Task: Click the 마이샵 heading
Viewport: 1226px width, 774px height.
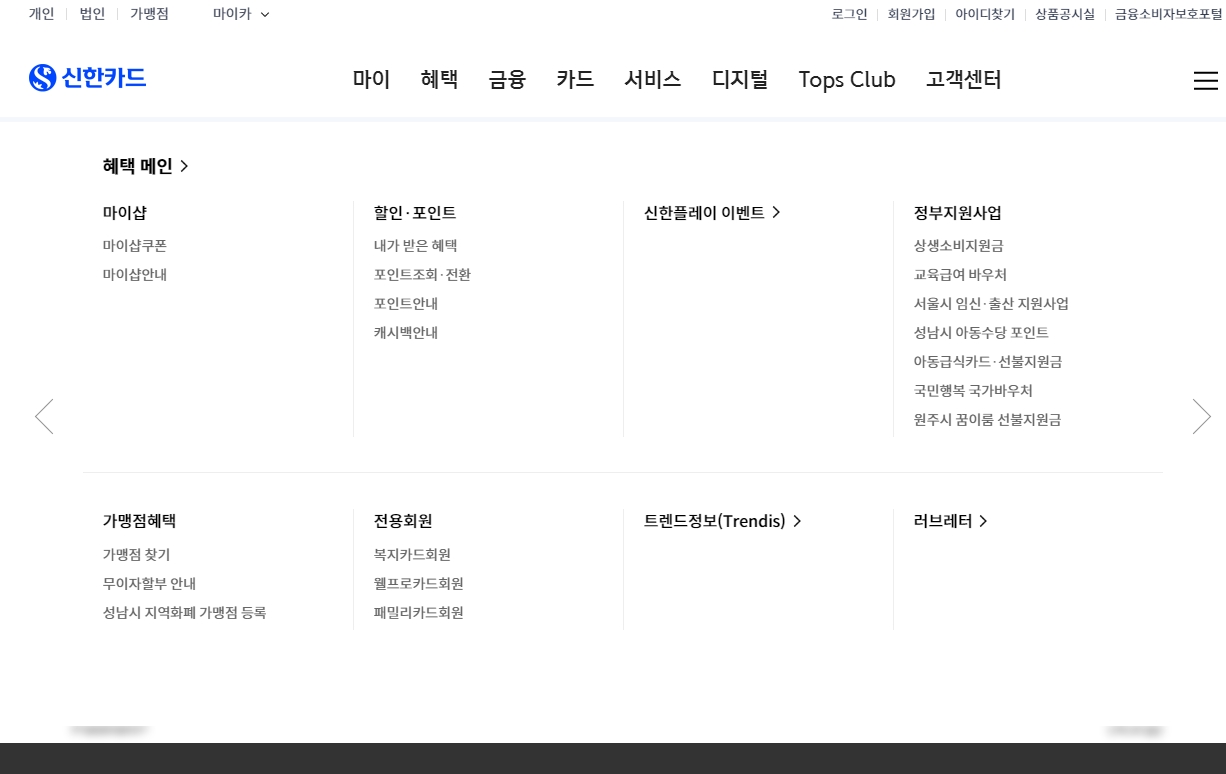Action: point(125,213)
